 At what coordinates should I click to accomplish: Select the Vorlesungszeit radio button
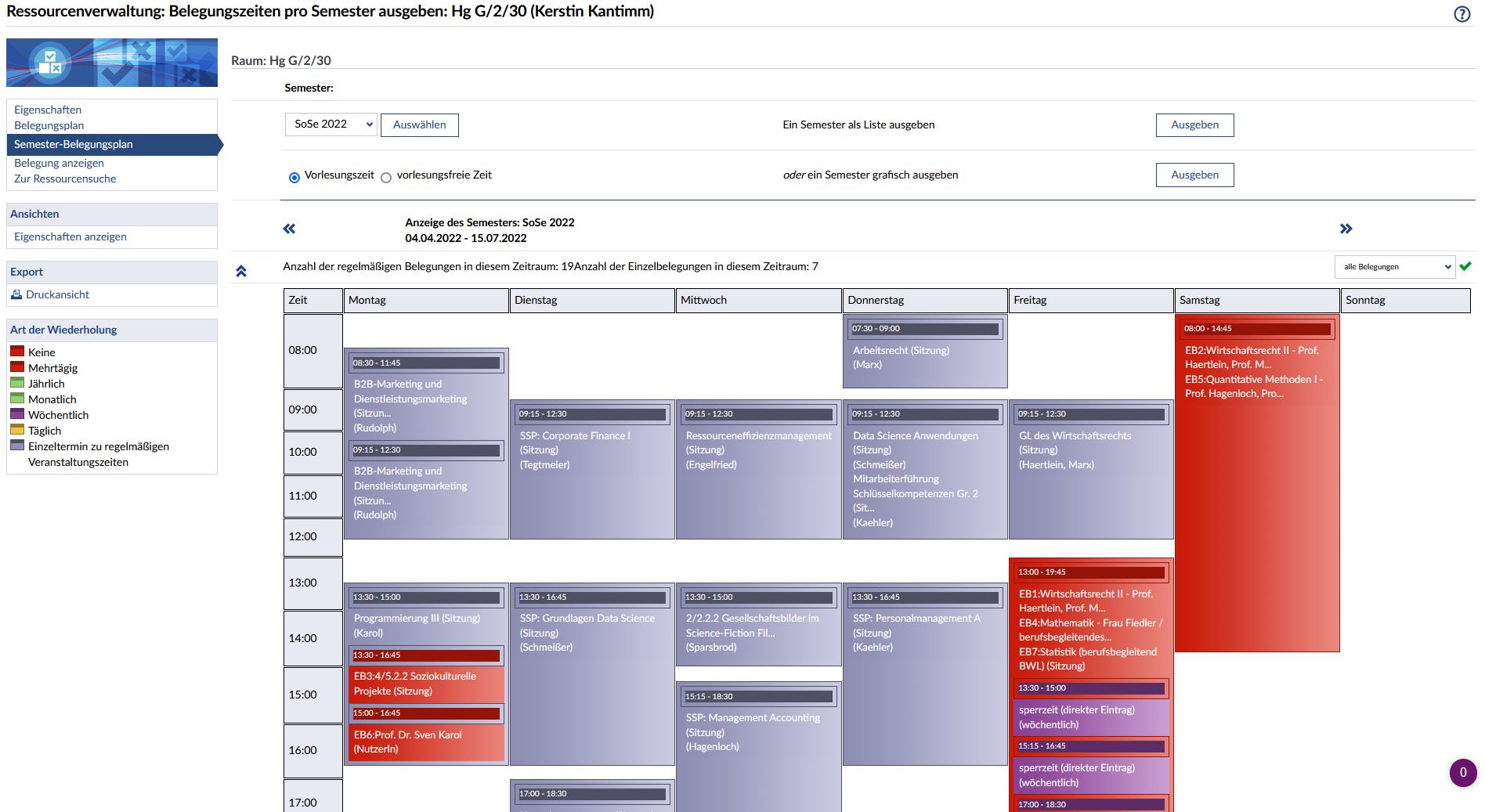tap(294, 178)
